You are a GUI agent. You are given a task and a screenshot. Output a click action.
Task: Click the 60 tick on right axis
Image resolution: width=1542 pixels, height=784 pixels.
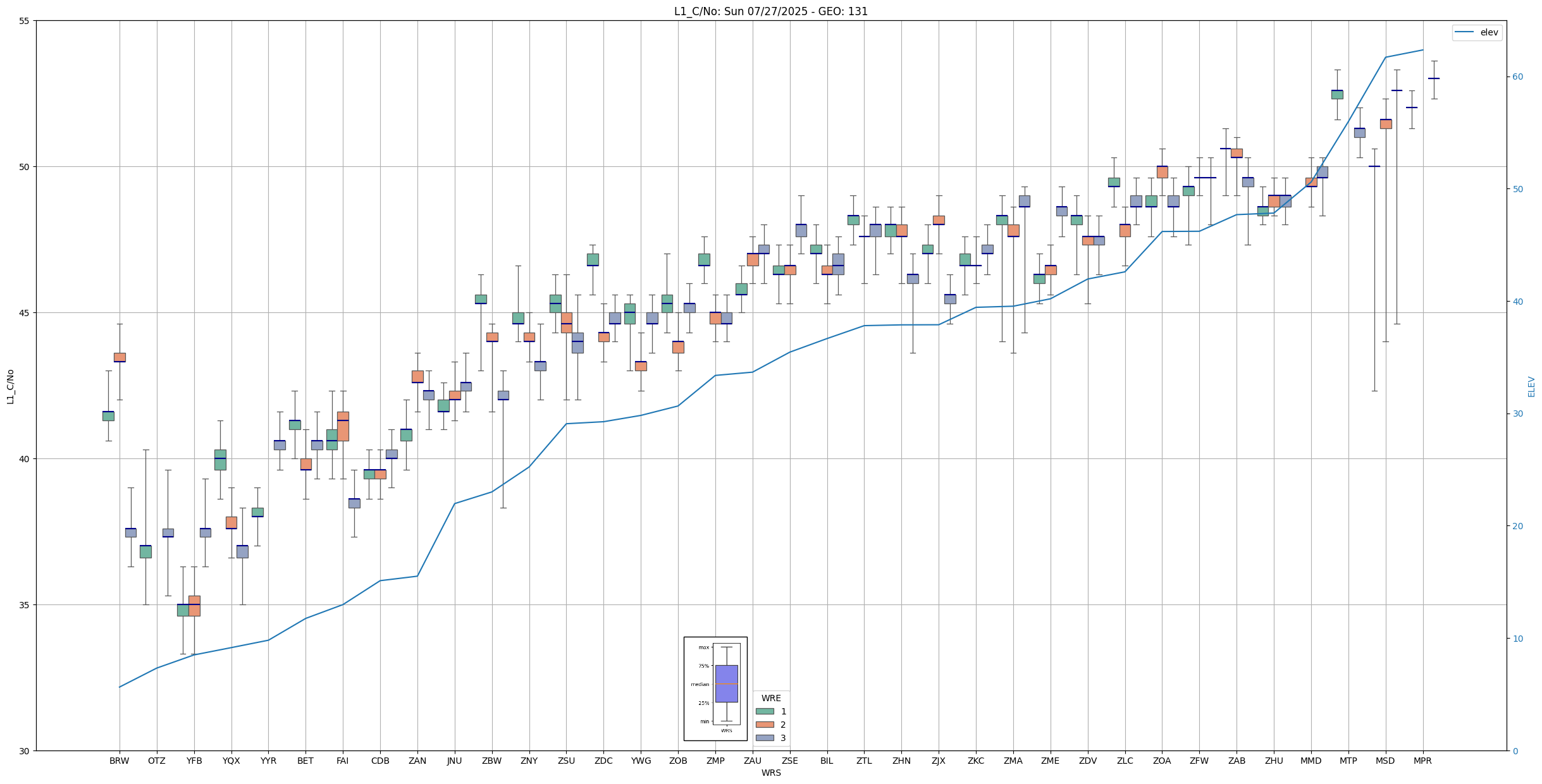1517,77
